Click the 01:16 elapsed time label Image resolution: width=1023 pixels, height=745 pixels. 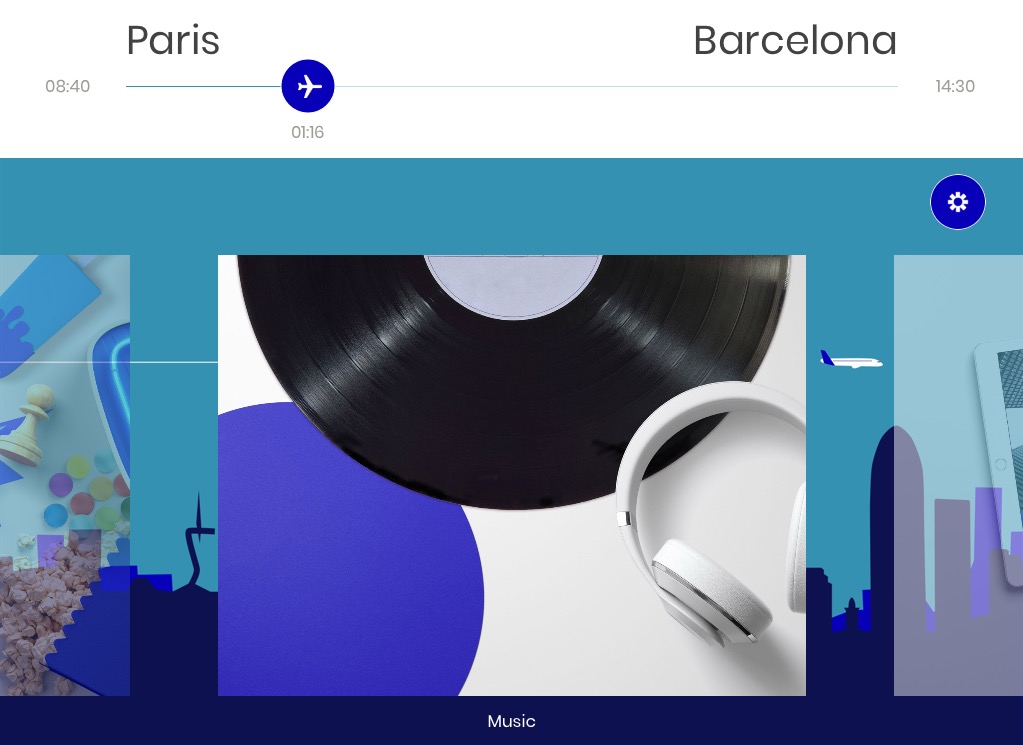coord(307,132)
